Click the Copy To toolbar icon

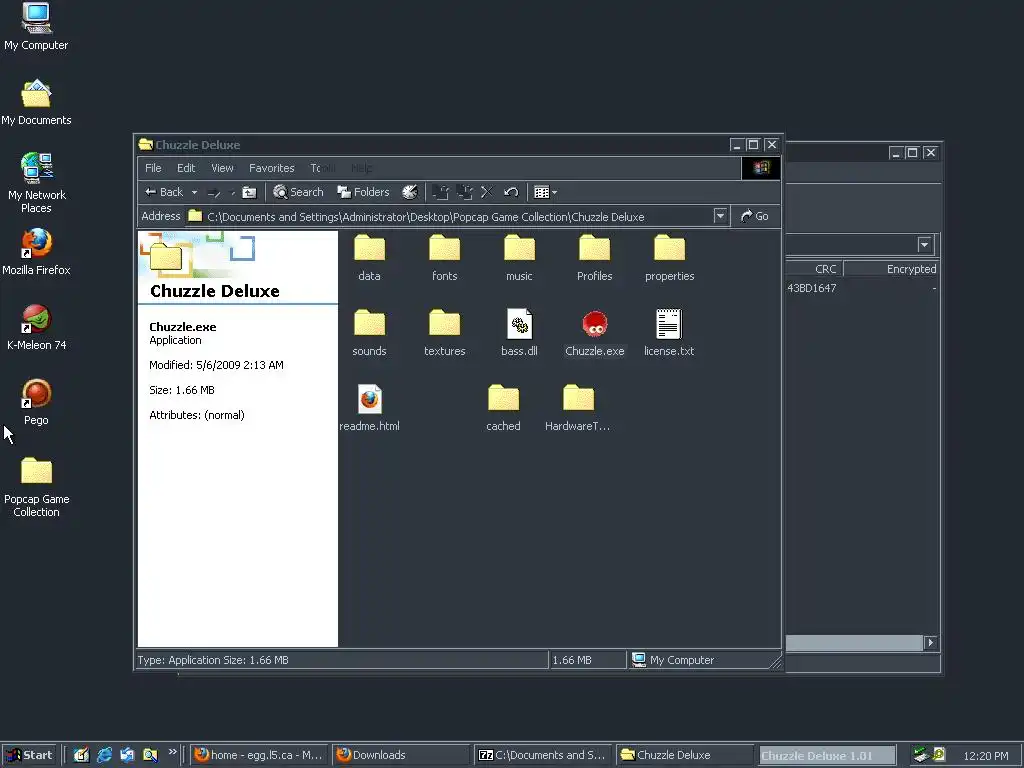pyautogui.click(x=464, y=192)
